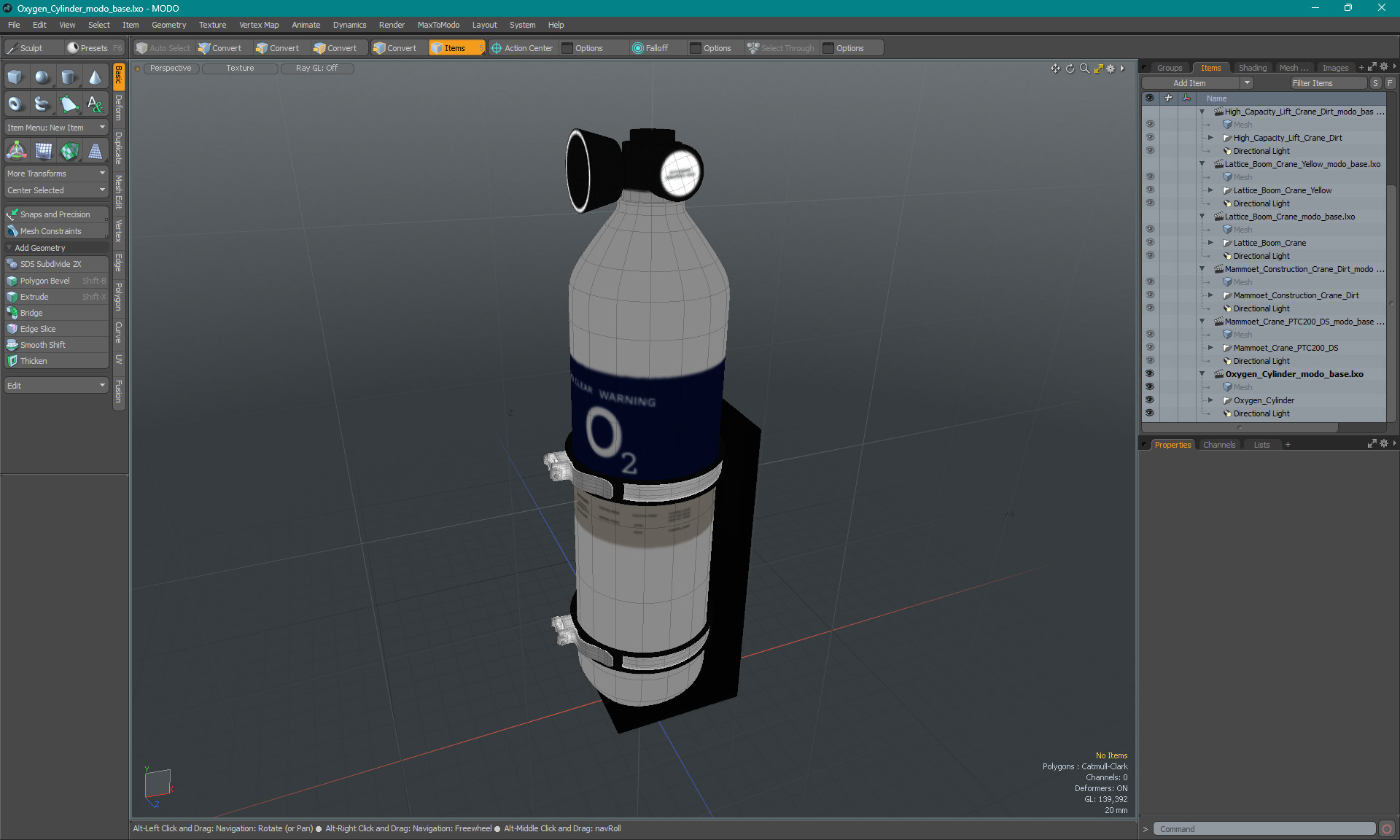
Task: Click the Extrude button
Action: tap(56, 297)
